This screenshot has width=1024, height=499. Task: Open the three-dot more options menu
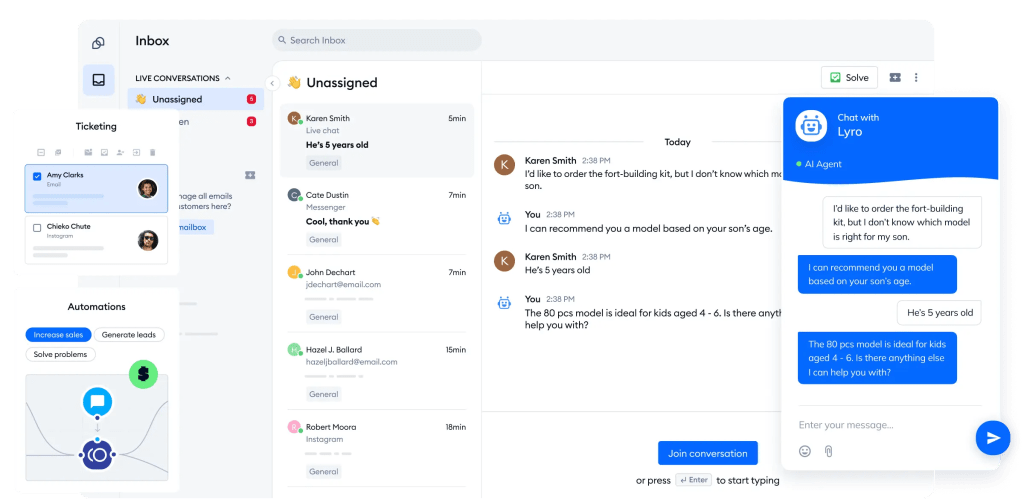pyautogui.click(x=916, y=78)
